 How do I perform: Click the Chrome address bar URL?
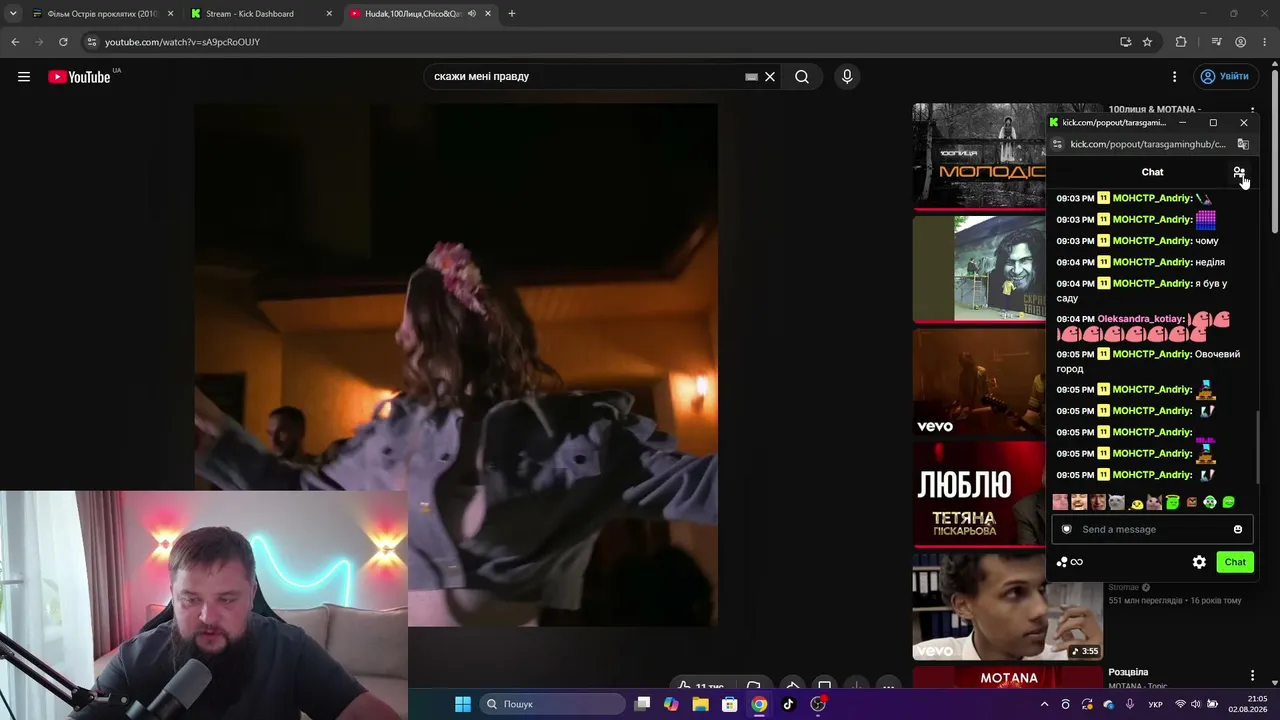182,42
